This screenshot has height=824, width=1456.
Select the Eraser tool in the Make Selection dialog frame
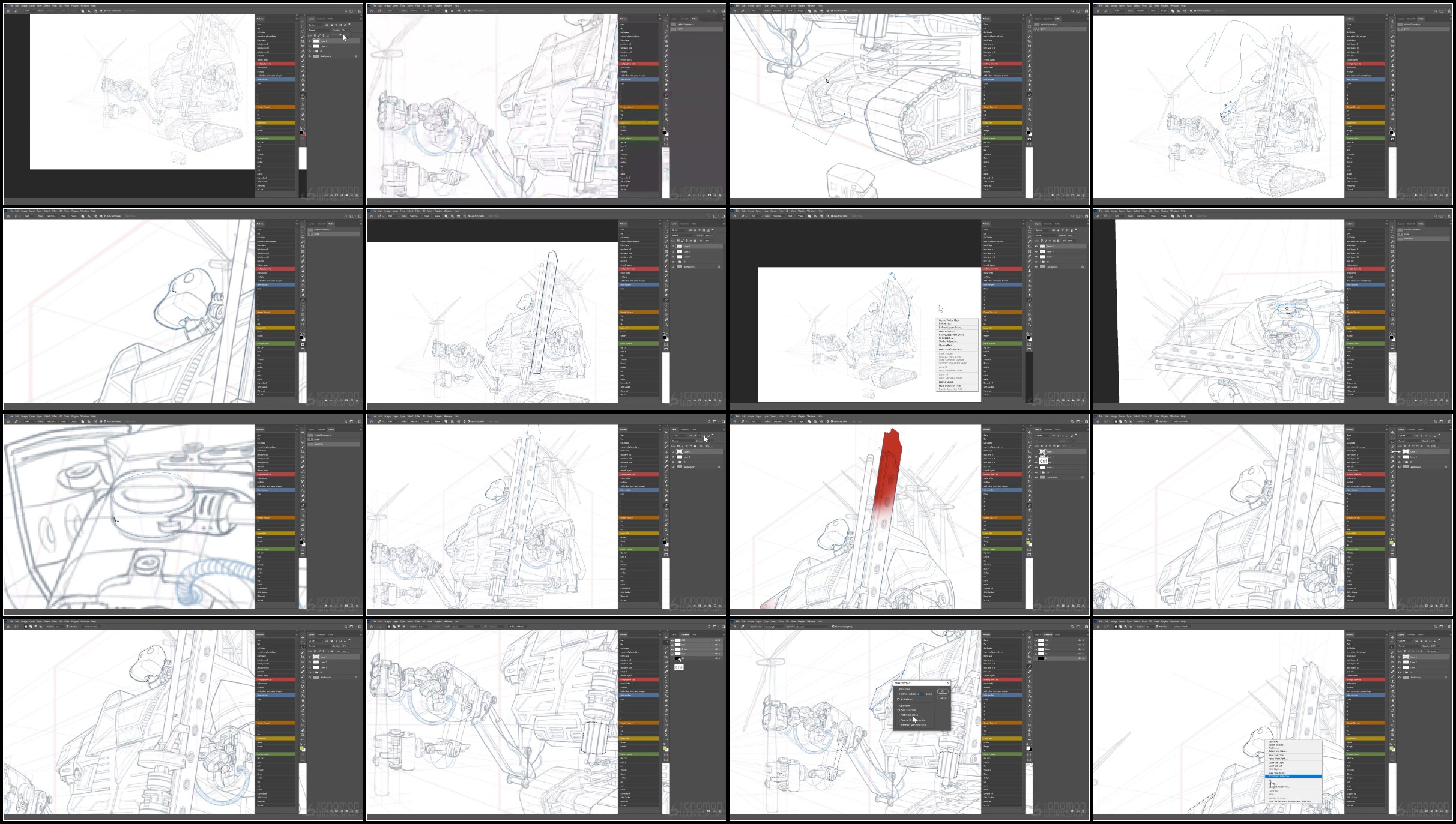tap(1029, 691)
